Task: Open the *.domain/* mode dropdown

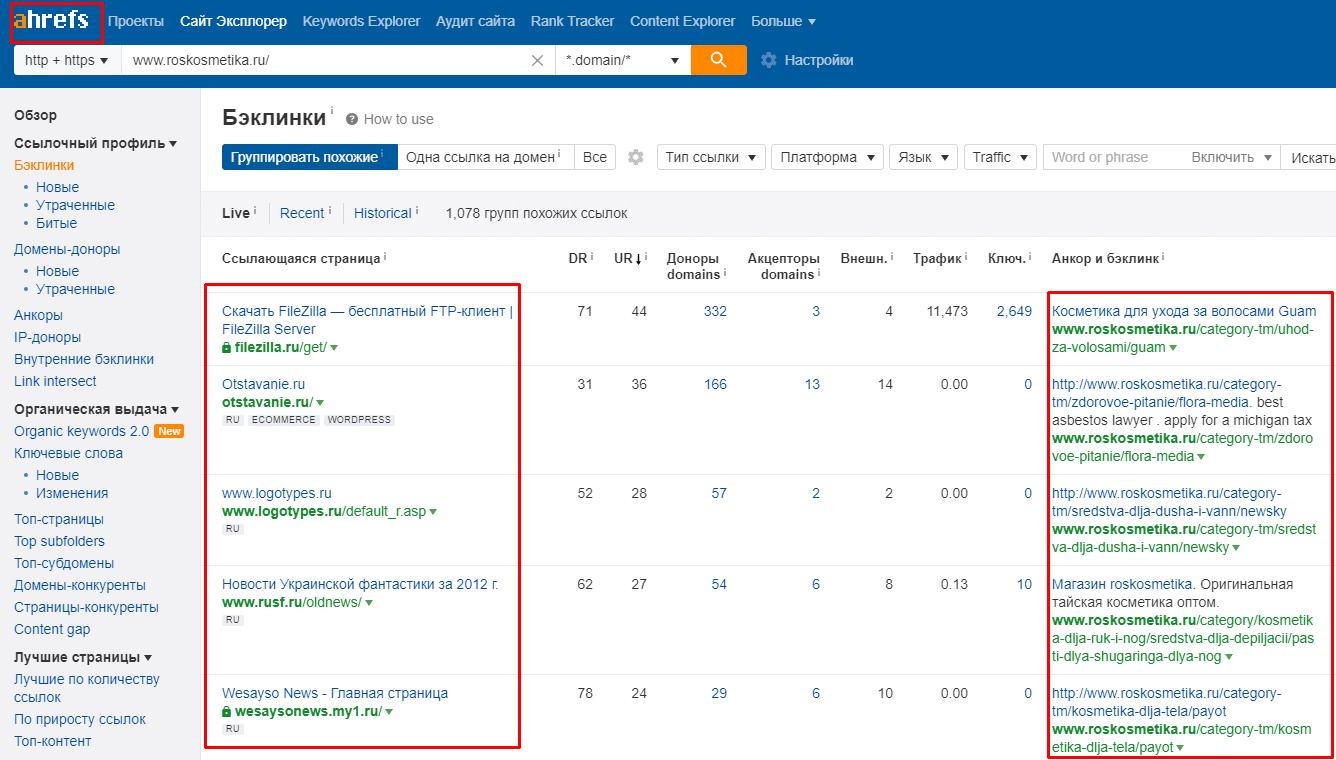Action: pyautogui.click(x=623, y=60)
